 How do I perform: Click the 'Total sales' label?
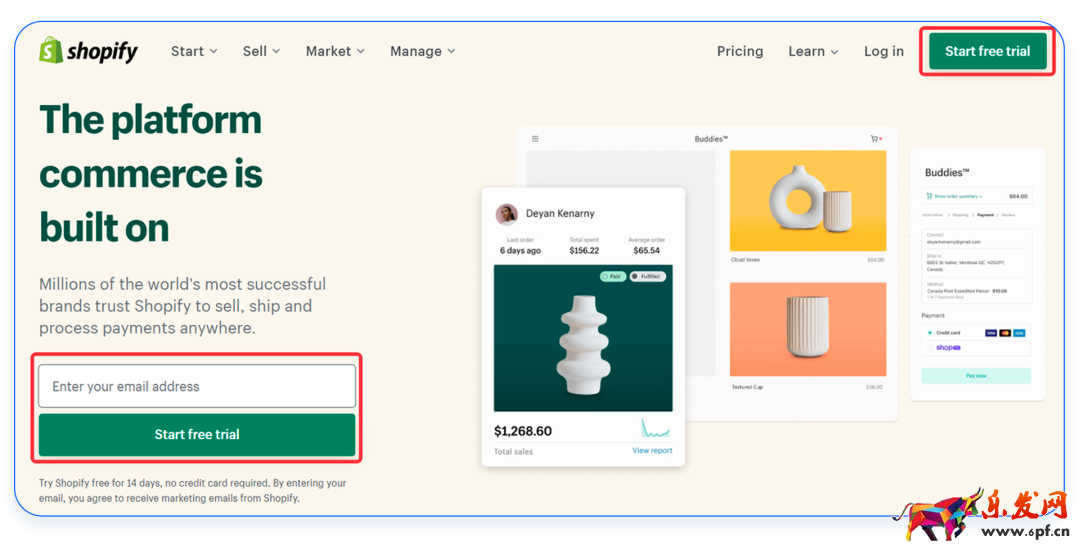click(513, 451)
